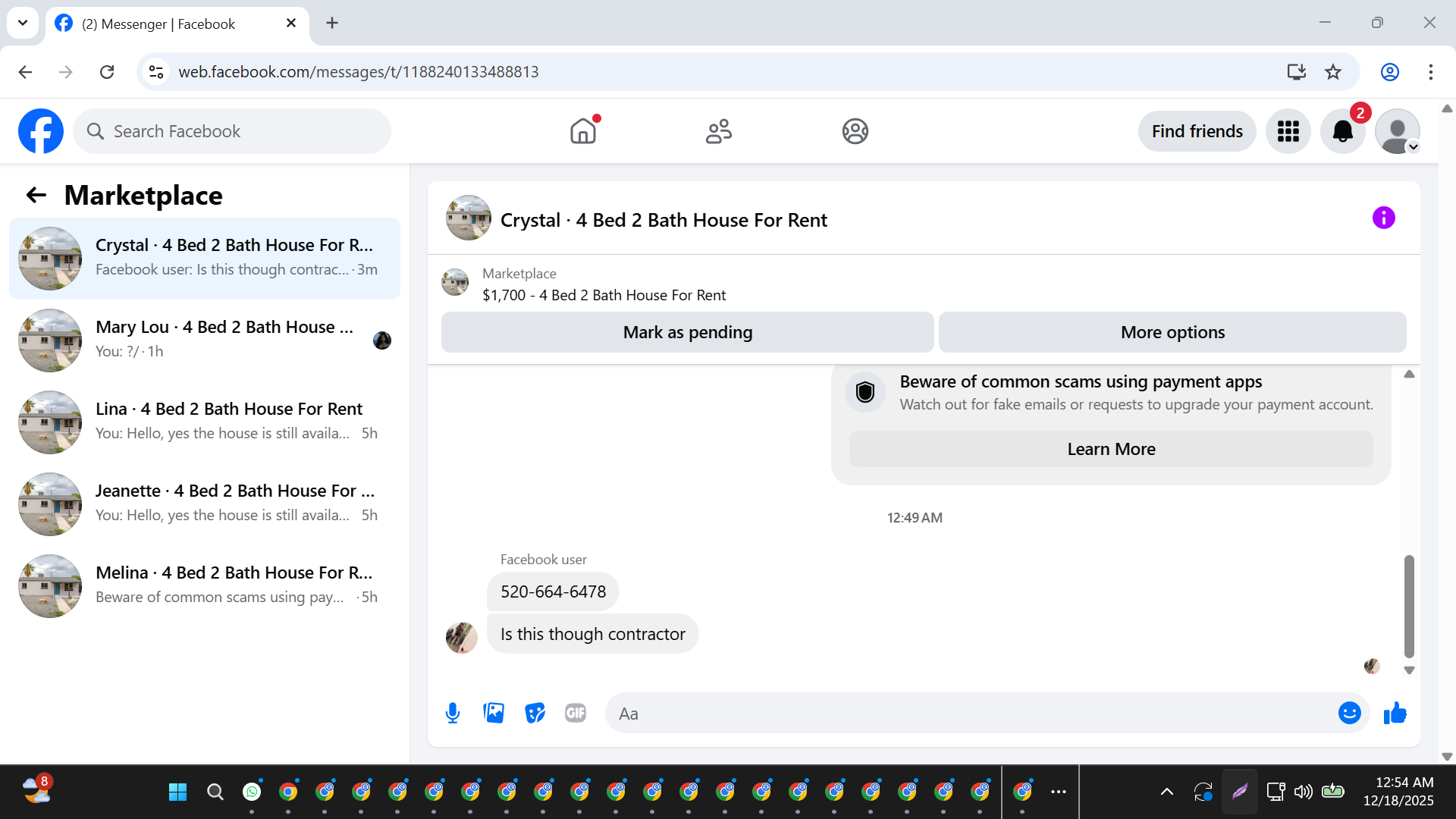Open the Facebook menu grid icon

point(1288,132)
